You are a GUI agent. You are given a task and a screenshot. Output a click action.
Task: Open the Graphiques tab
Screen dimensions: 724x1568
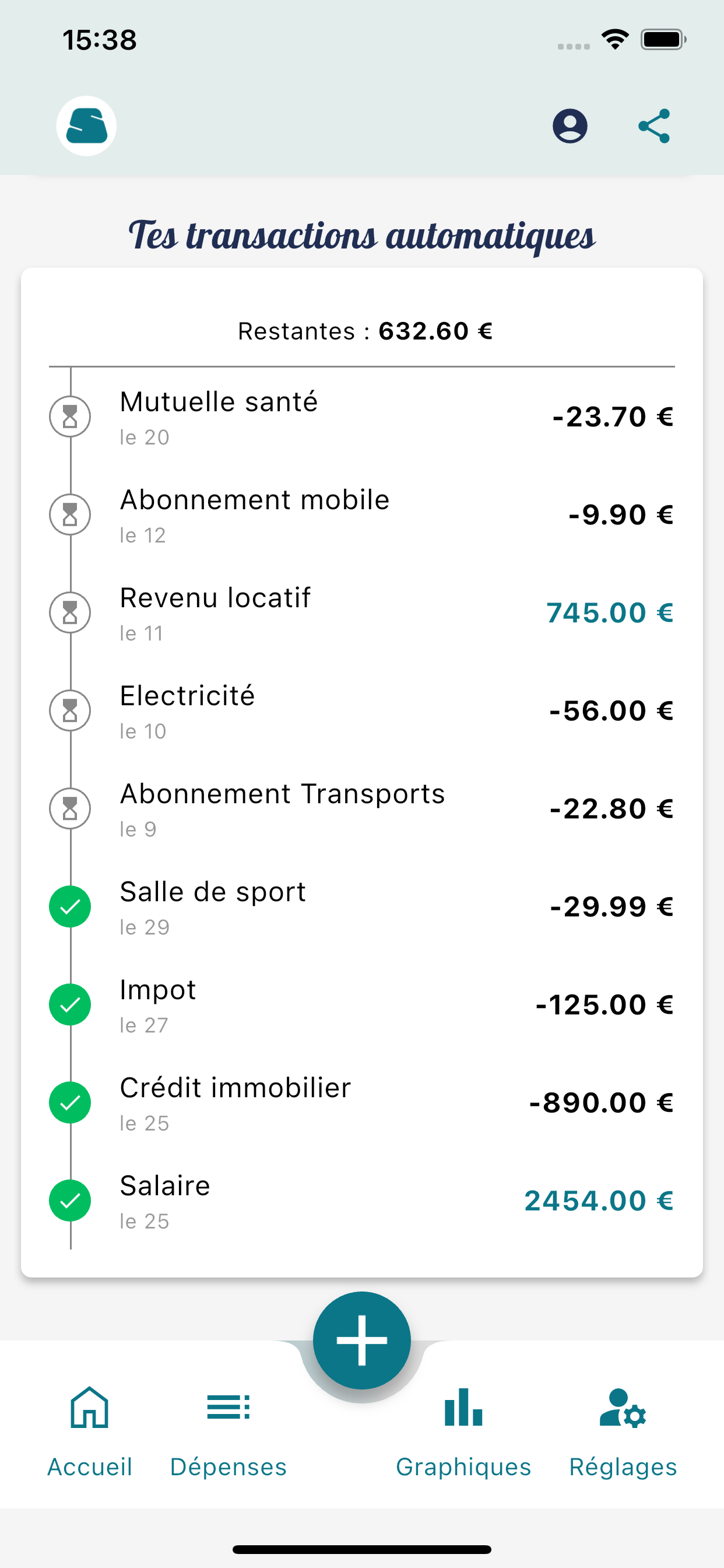[x=463, y=1431]
